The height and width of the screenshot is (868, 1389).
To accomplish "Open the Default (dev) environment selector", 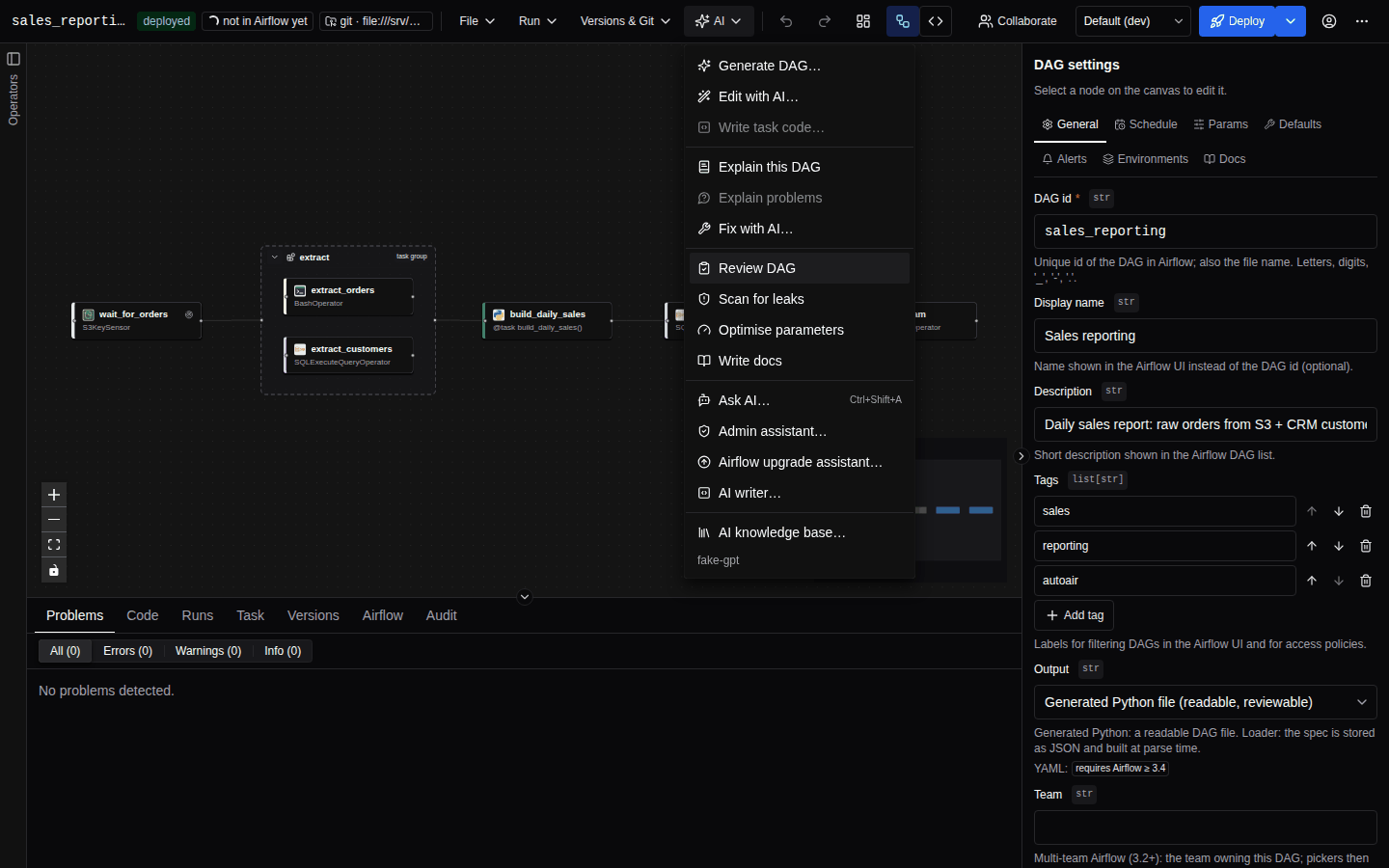I will [1133, 21].
